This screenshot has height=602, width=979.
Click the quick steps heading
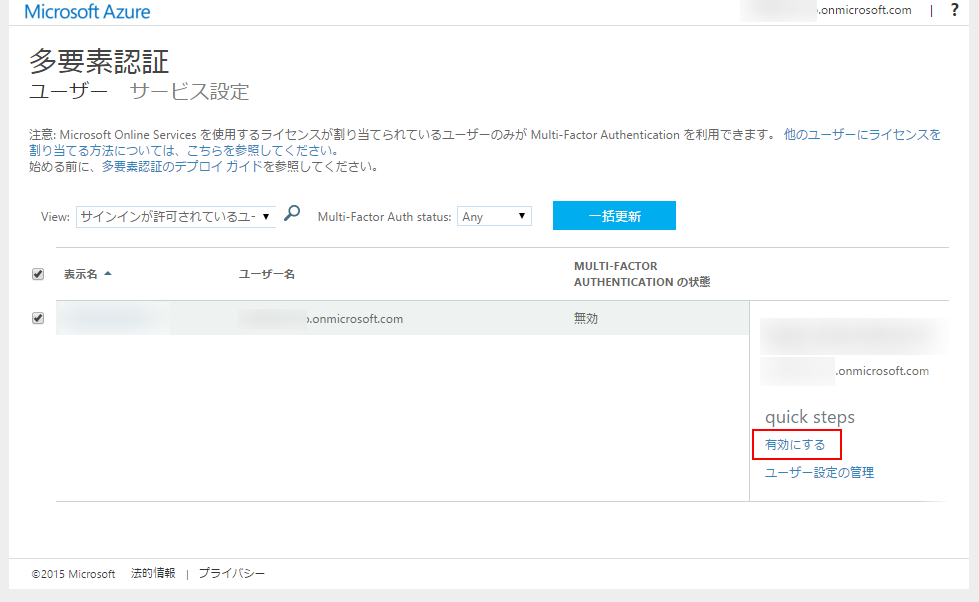(810, 417)
